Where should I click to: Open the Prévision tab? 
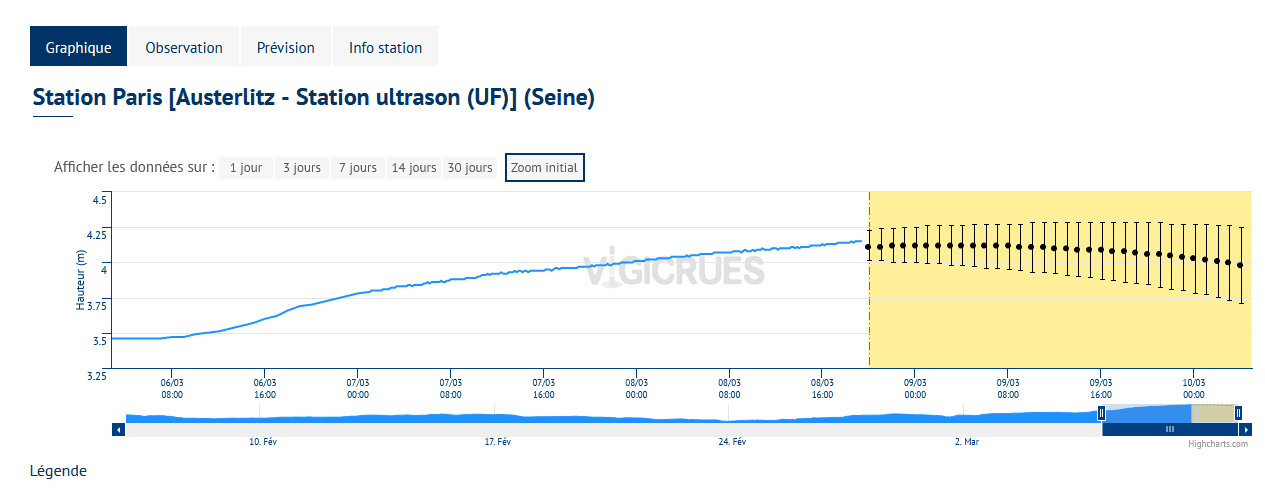286,47
